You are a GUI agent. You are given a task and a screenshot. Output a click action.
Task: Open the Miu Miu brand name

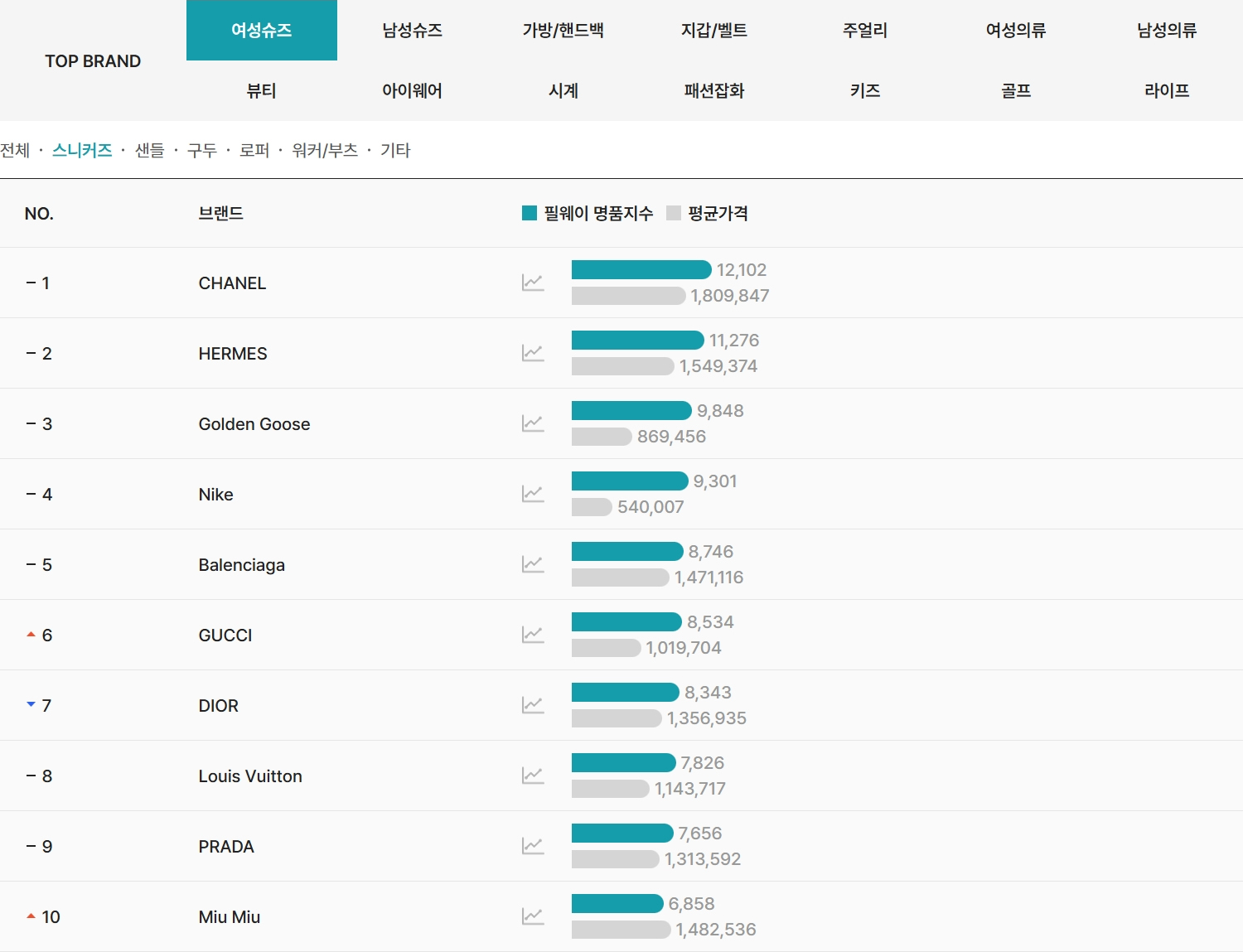pos(230,917)
